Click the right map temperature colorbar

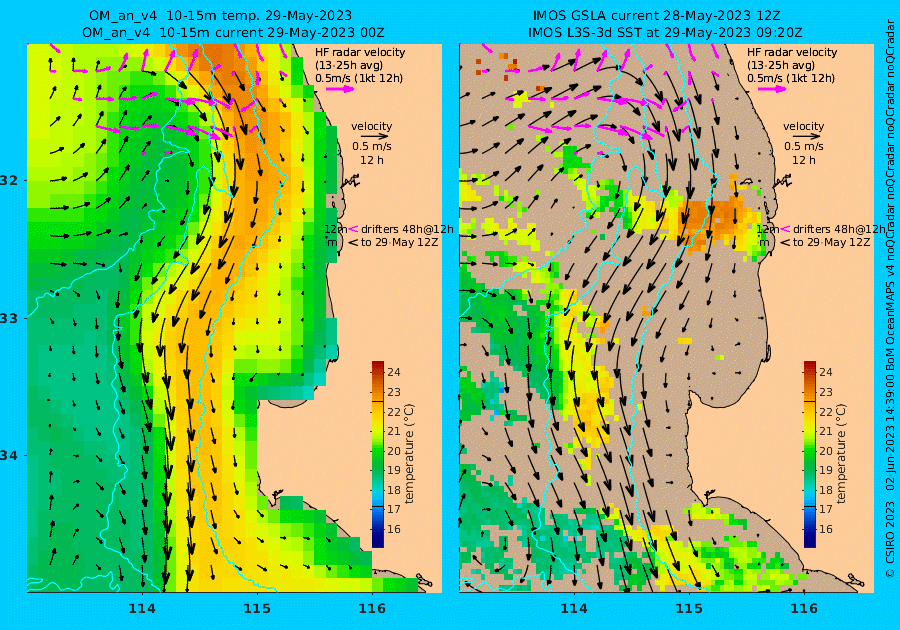[809, 454]
